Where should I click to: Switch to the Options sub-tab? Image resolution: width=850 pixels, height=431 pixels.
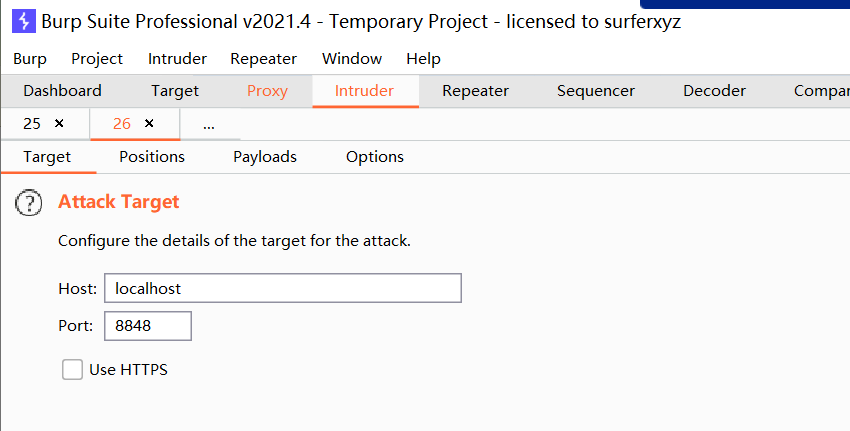pyautogui.click(x=375, y=157)
